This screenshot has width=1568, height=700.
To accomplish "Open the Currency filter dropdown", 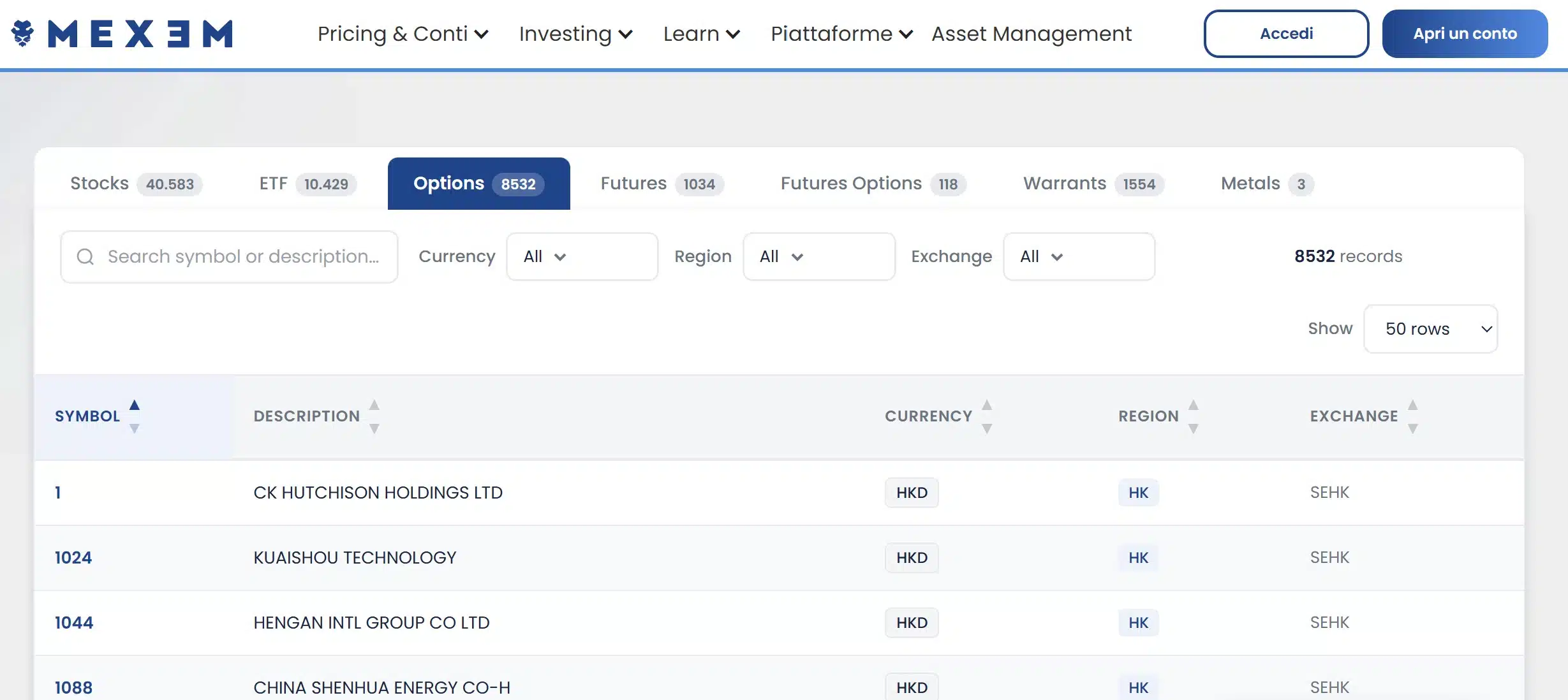I will pos(581,256).
